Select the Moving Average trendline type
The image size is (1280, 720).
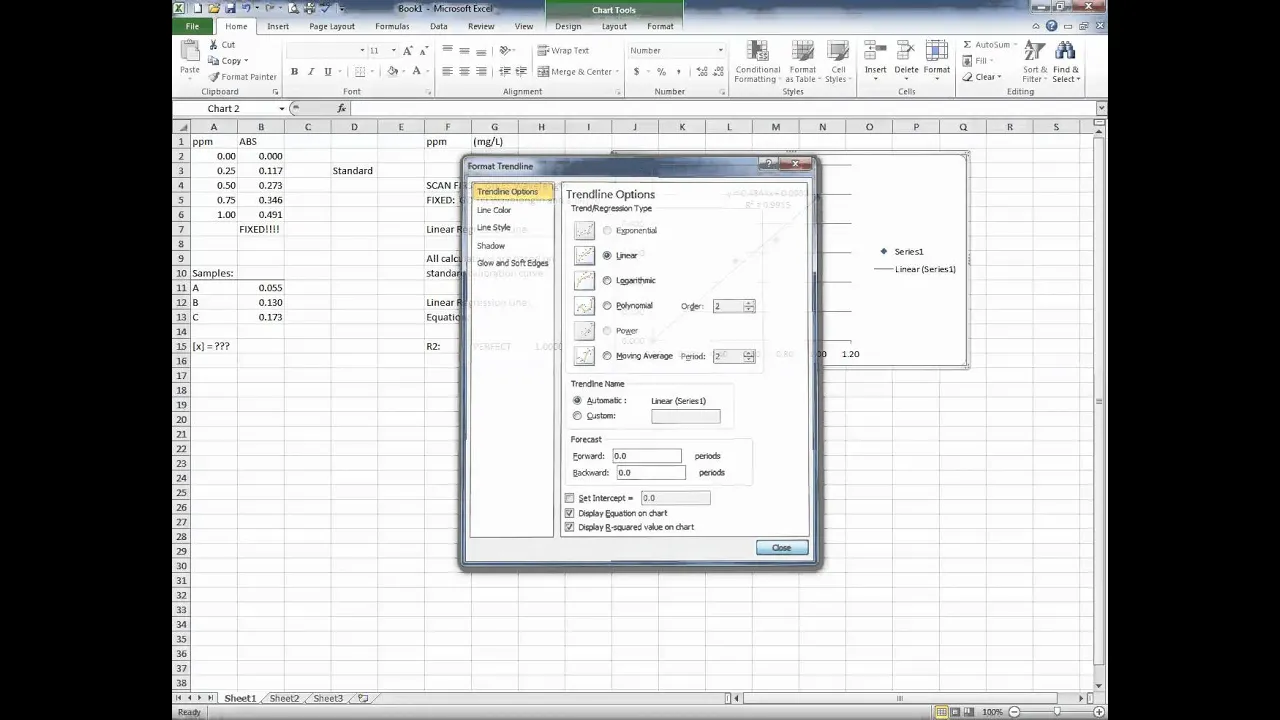(x=607, y=356)
